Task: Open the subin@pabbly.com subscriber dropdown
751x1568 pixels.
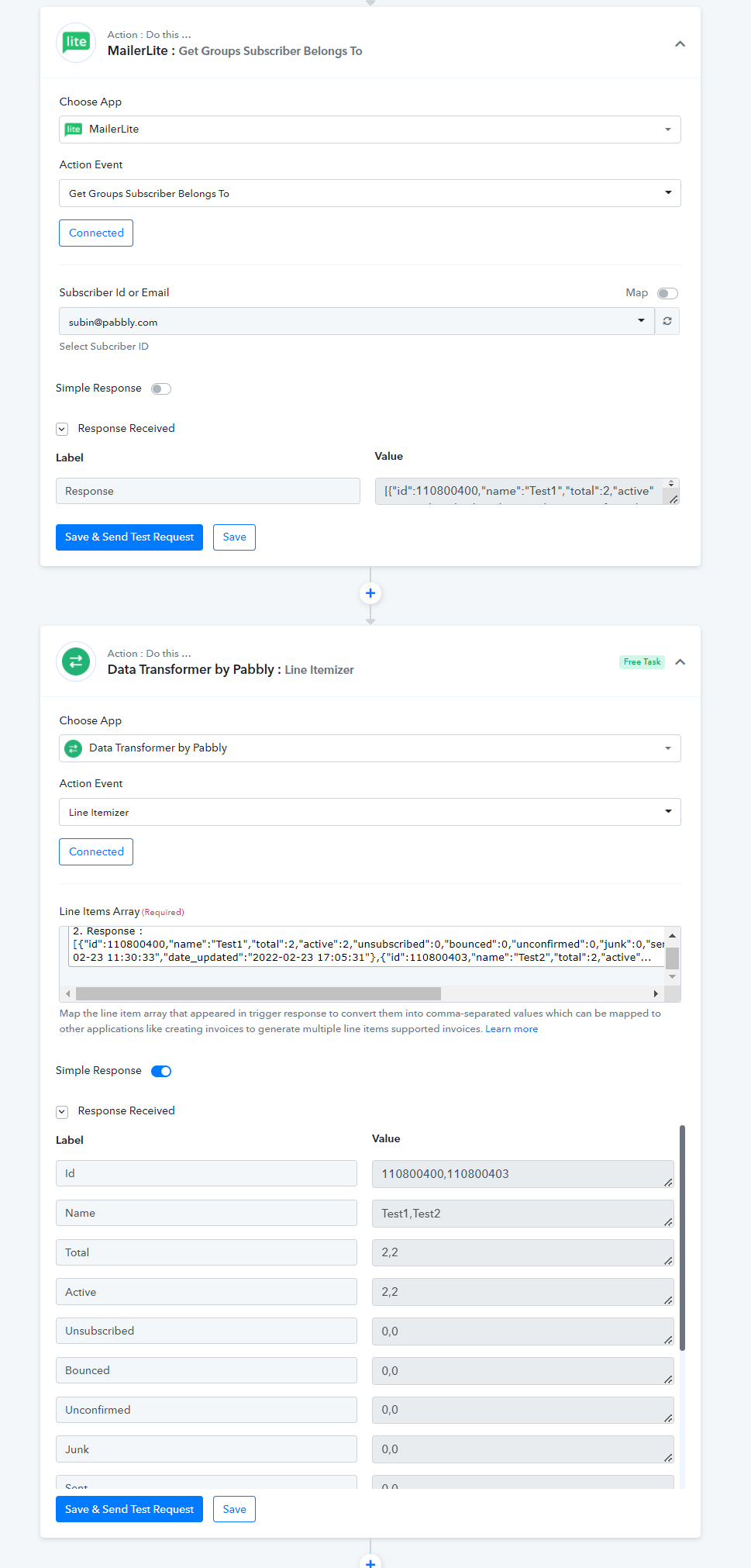Action: tap(357, 321)
